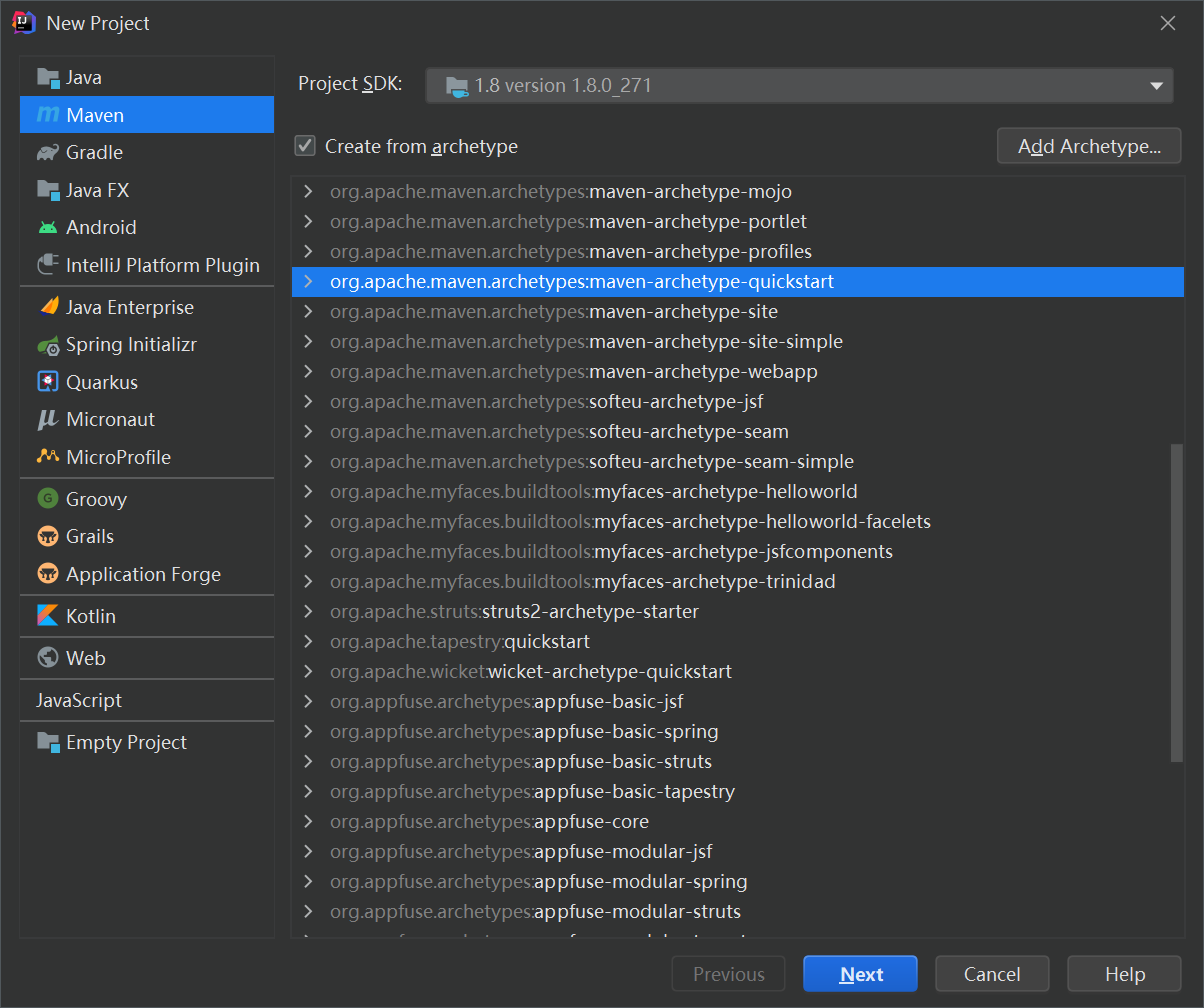
Task: Click the Micronaut mu icon
Action: (47, 420)
